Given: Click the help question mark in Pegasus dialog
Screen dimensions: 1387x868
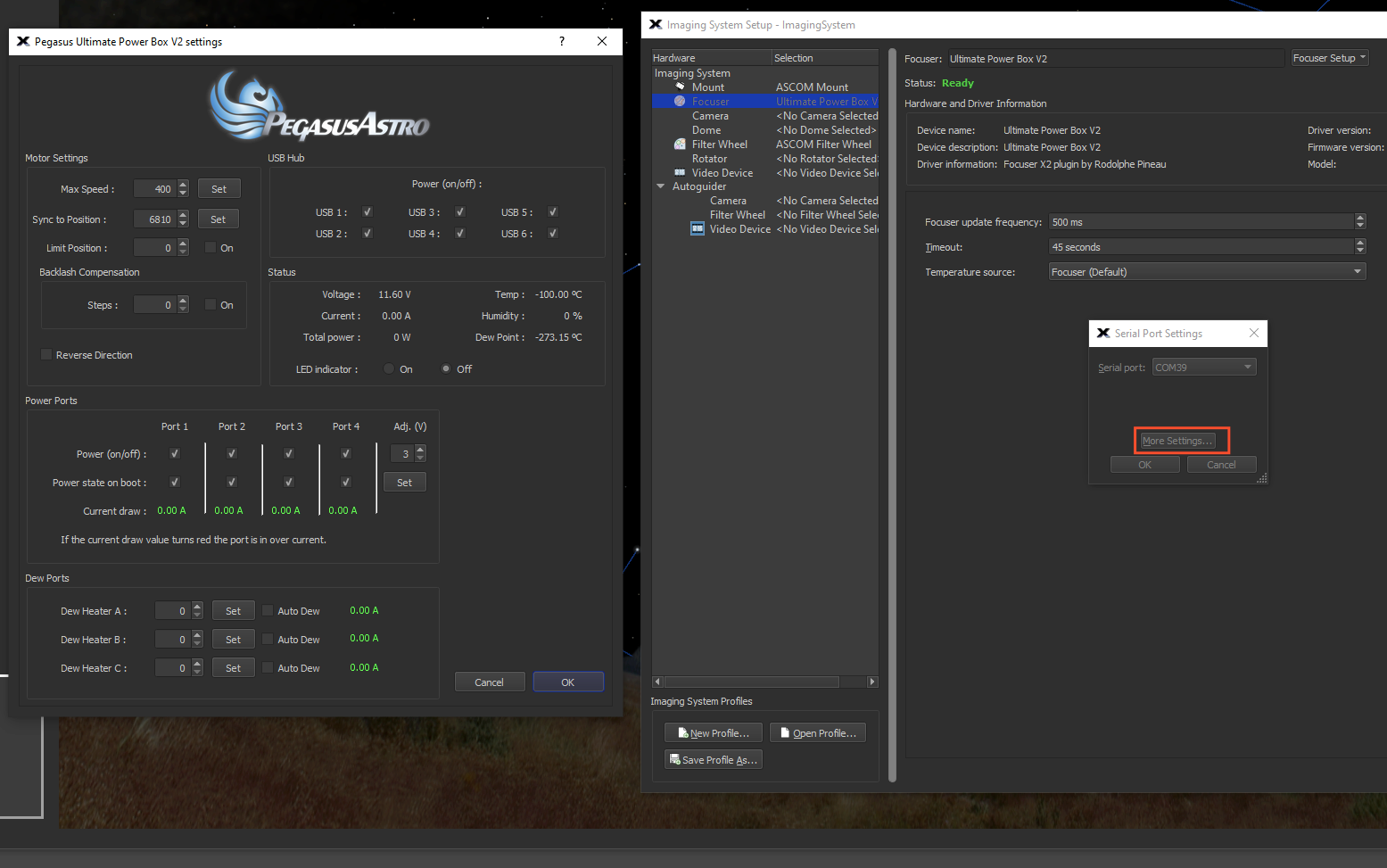Looking at the screenshot, I should 561,41.
